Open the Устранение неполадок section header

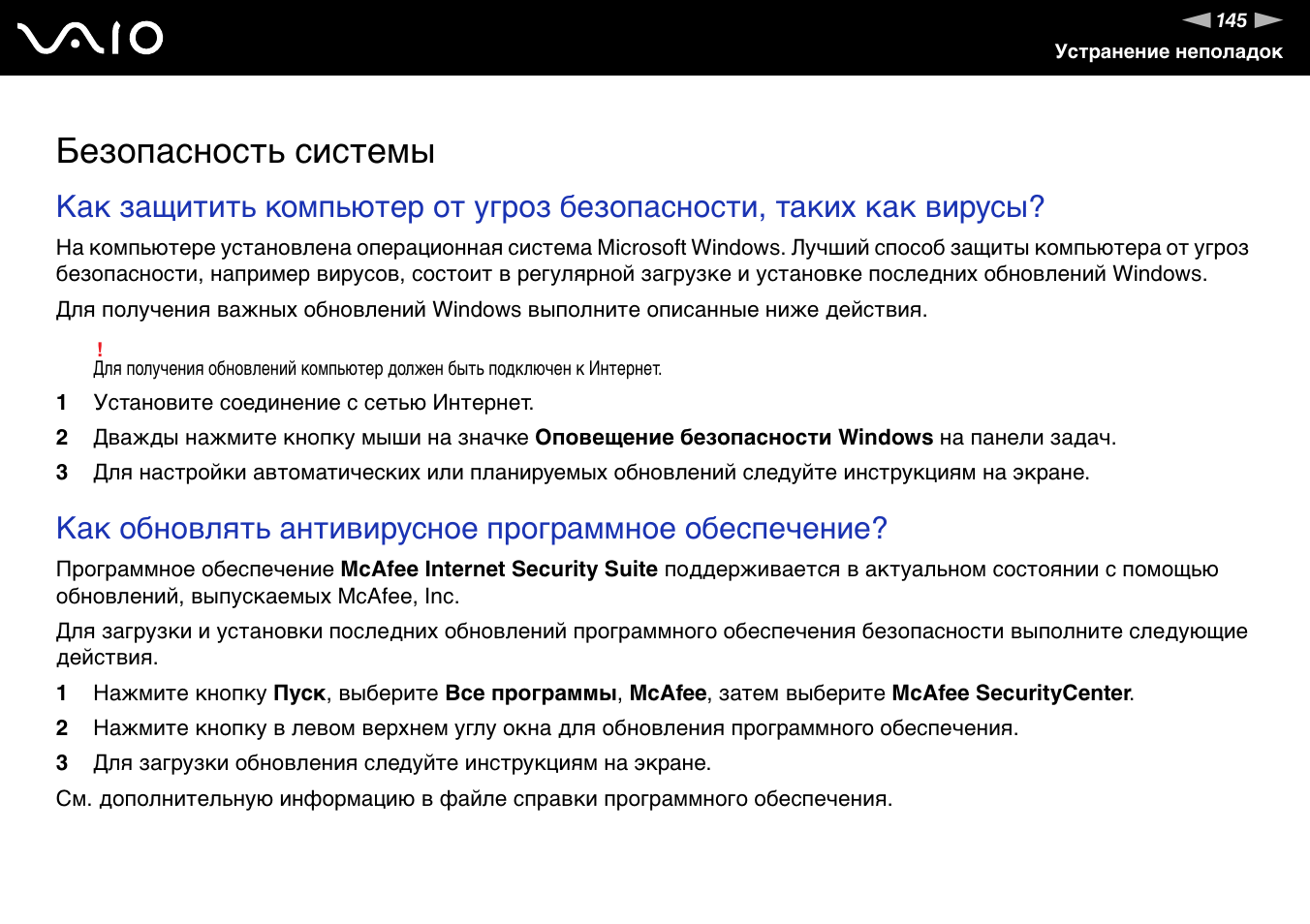click(x=1169, y=51)
